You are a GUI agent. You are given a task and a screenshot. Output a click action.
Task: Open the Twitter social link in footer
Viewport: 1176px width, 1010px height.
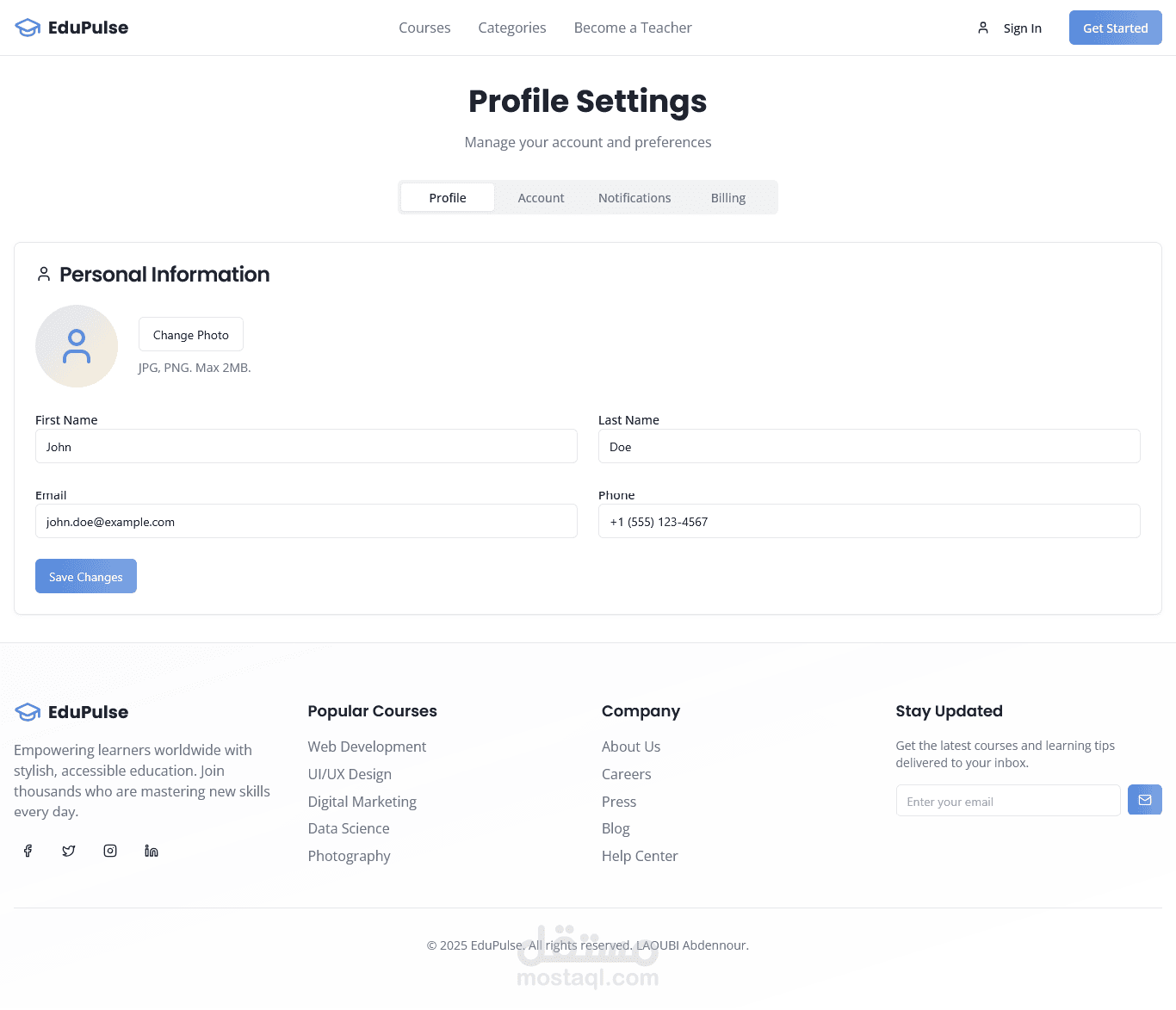point(69,851)
